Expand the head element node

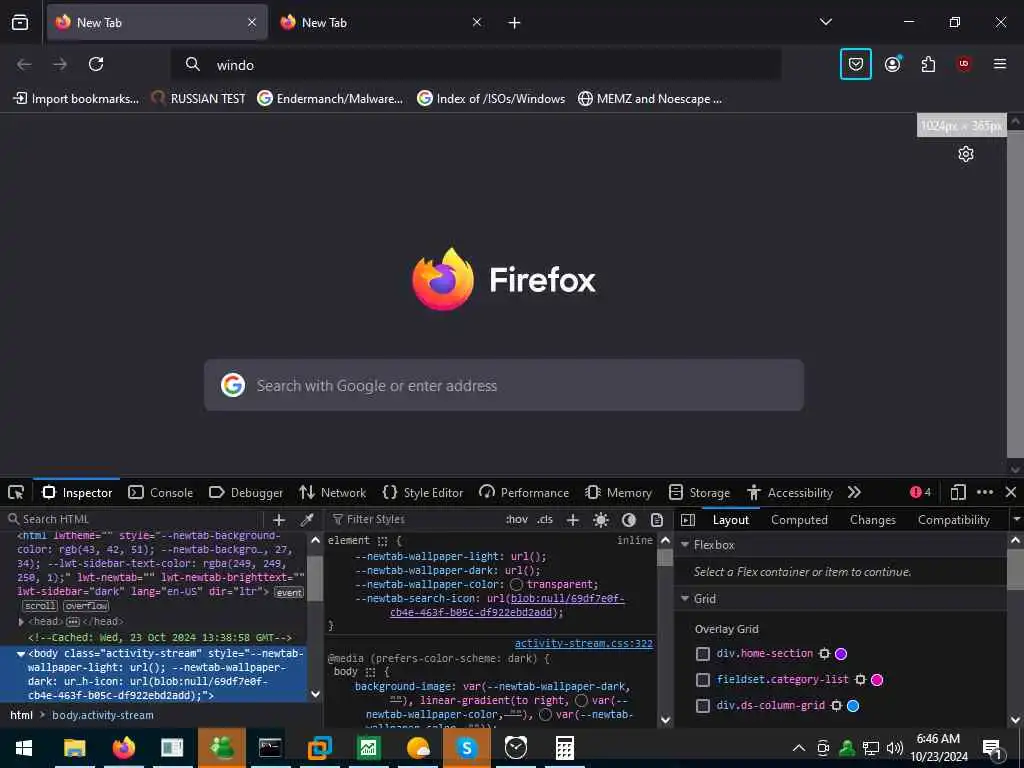pos(21,622)
